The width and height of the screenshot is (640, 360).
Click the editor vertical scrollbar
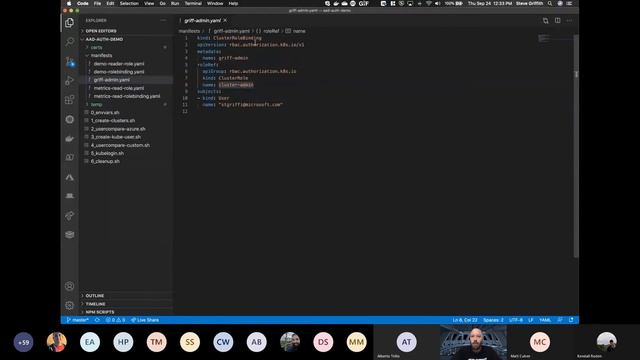point(576,146)
